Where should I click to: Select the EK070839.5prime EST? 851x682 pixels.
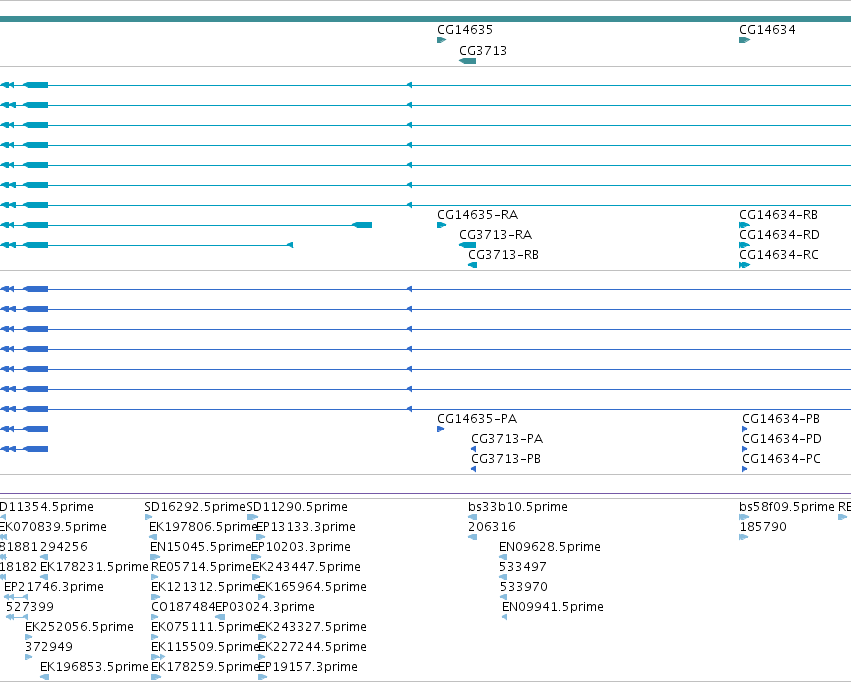point(4,537)
